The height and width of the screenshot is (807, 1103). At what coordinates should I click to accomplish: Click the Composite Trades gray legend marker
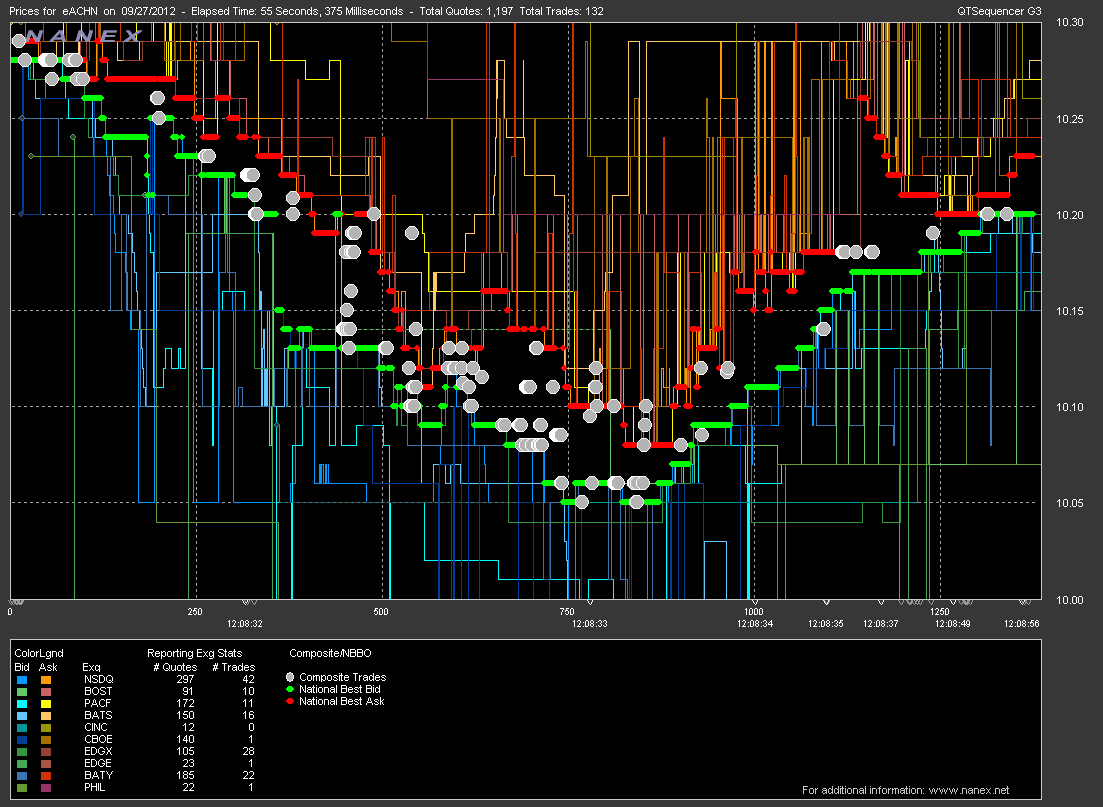pos(290,677)
